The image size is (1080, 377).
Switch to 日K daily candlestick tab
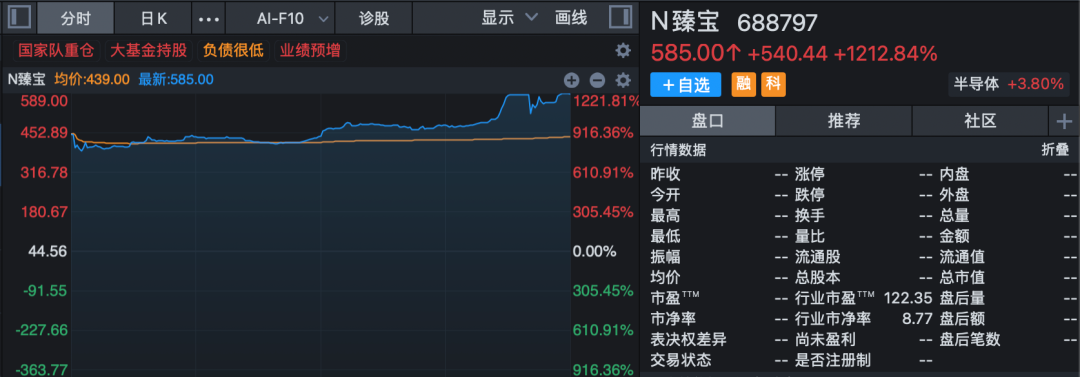pos(153,19)
